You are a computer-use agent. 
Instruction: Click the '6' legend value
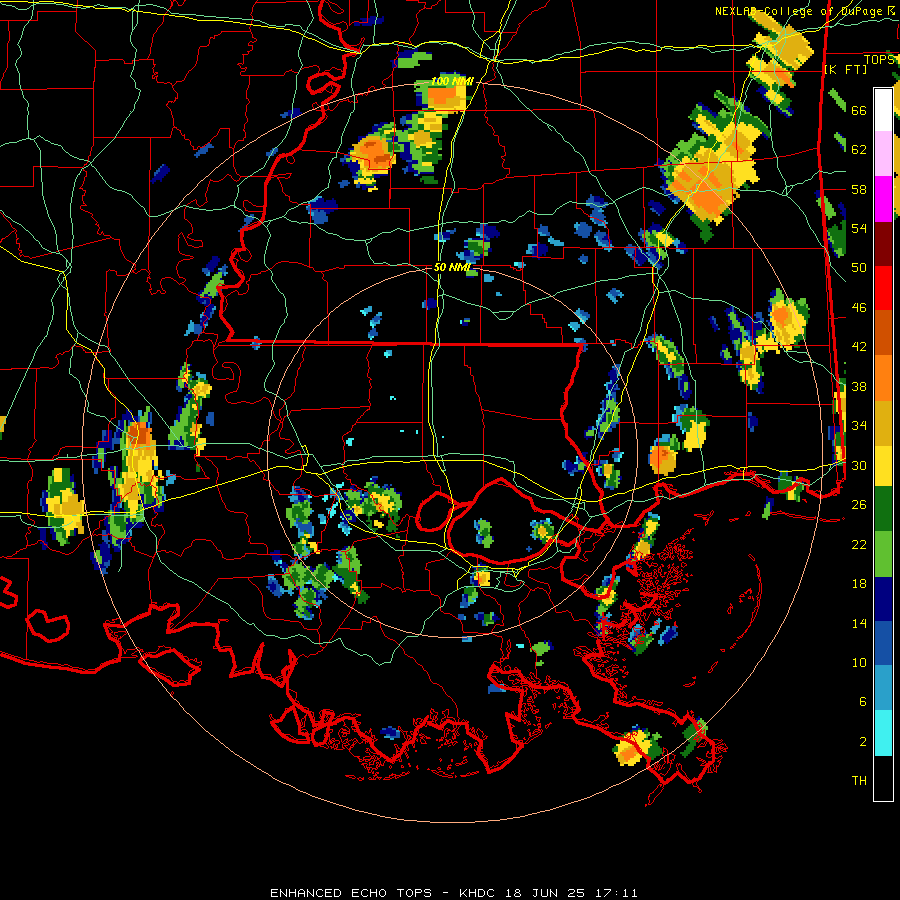(862, 701)
